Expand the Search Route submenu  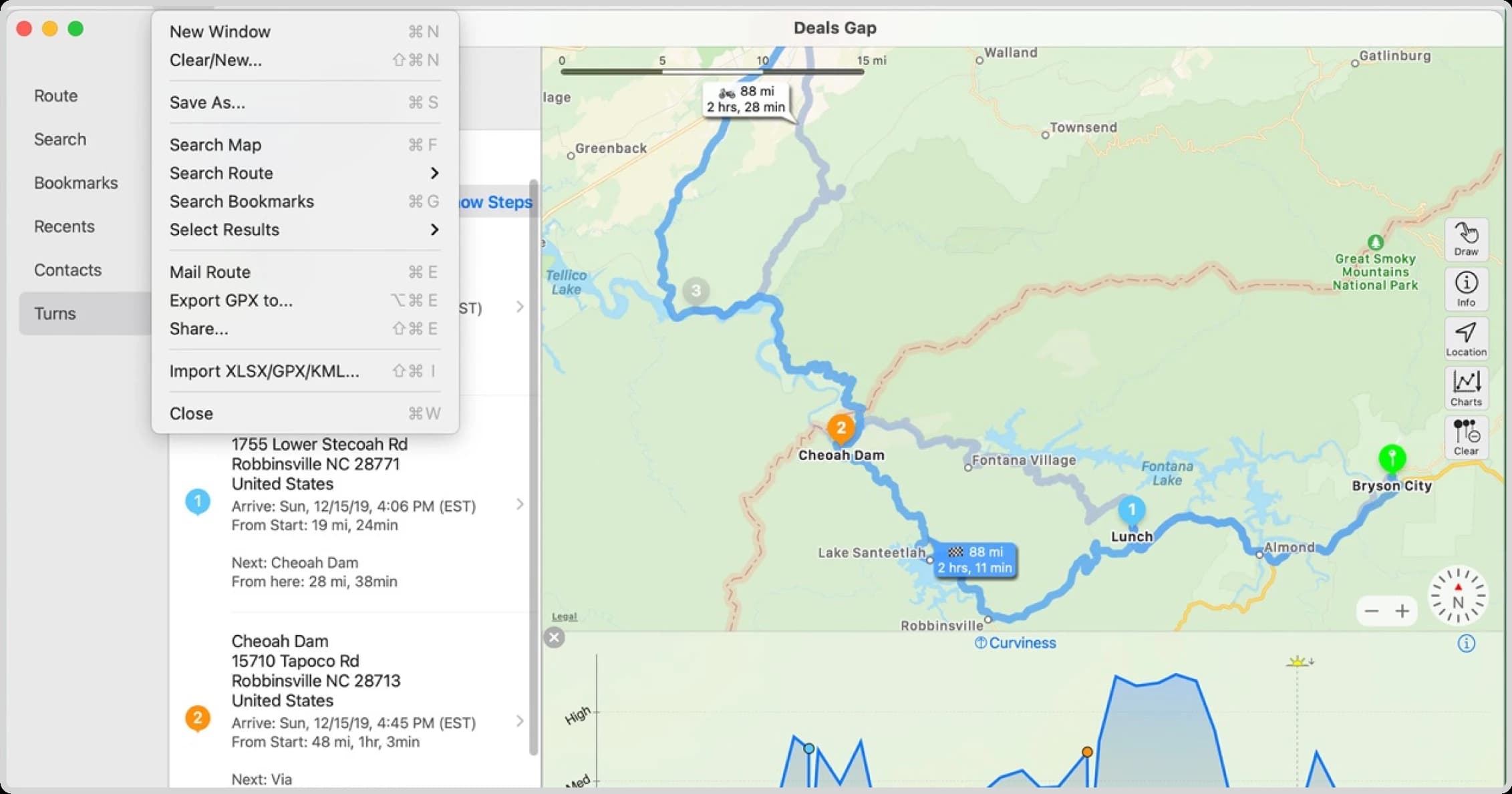pos(305,173)
